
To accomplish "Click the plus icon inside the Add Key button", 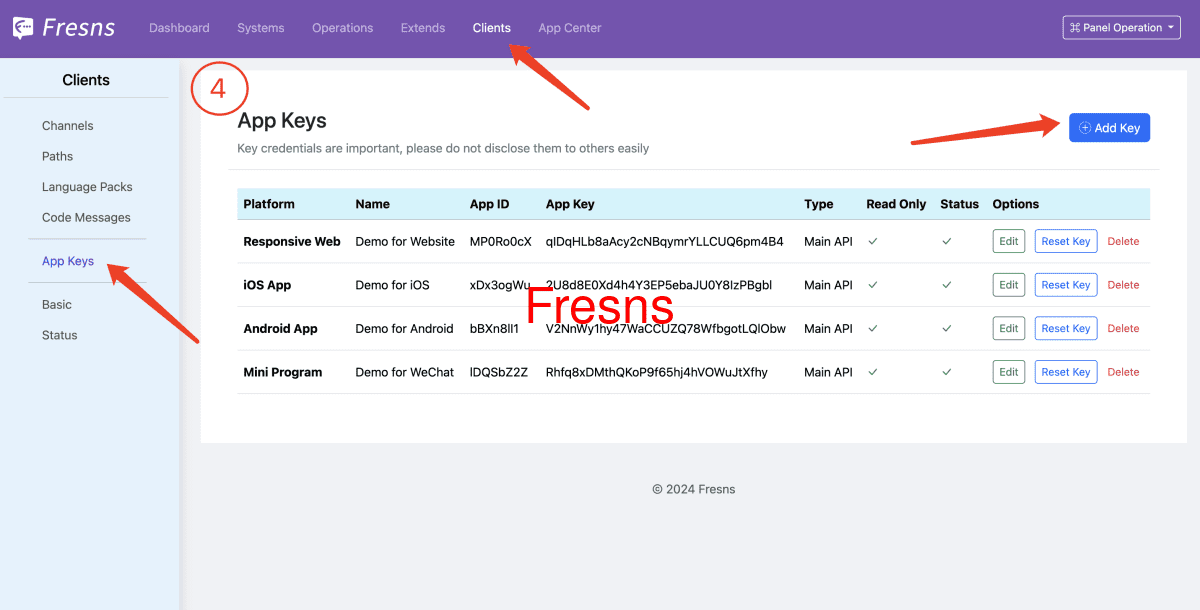I will 1085,127.
